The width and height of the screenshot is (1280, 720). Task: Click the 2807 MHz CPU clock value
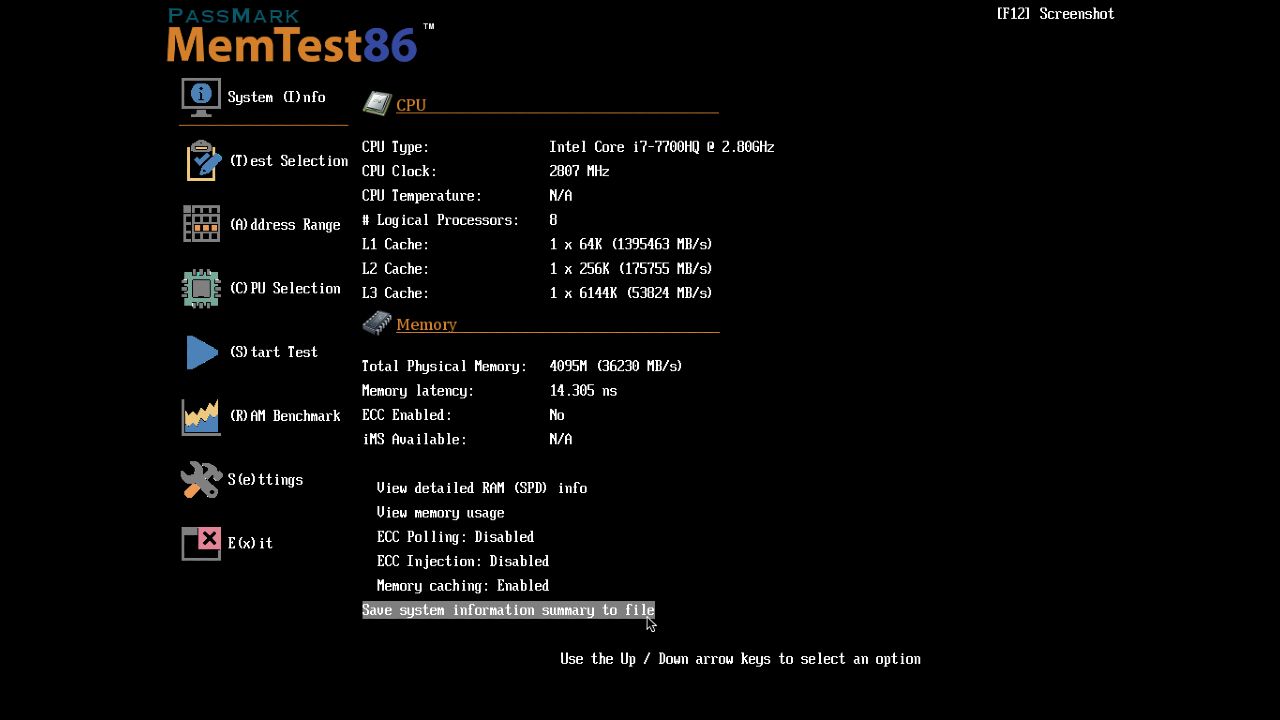point(579,171)
